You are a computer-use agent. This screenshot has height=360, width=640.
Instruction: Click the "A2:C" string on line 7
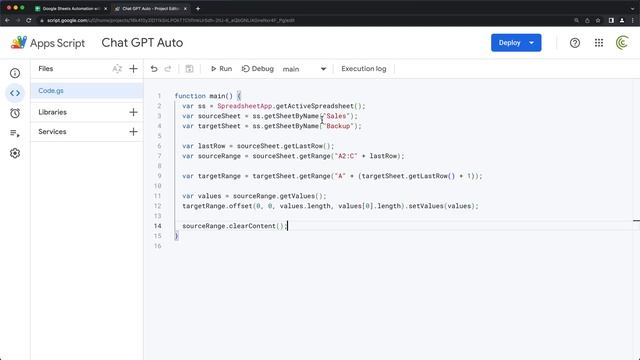tap(346, 156)
